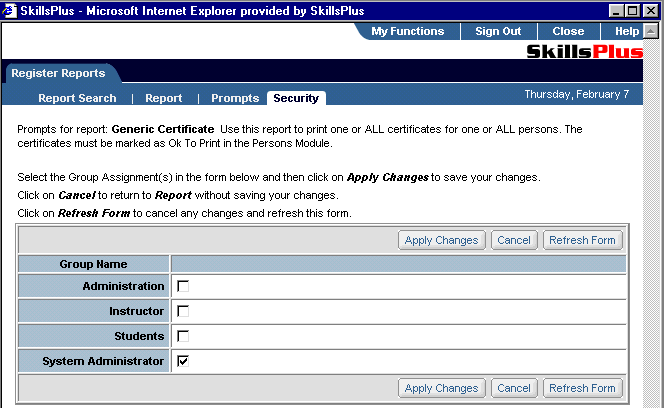Click the Sign Out link
The height and width of the screenshot is (408, 664).
[498, 31]
